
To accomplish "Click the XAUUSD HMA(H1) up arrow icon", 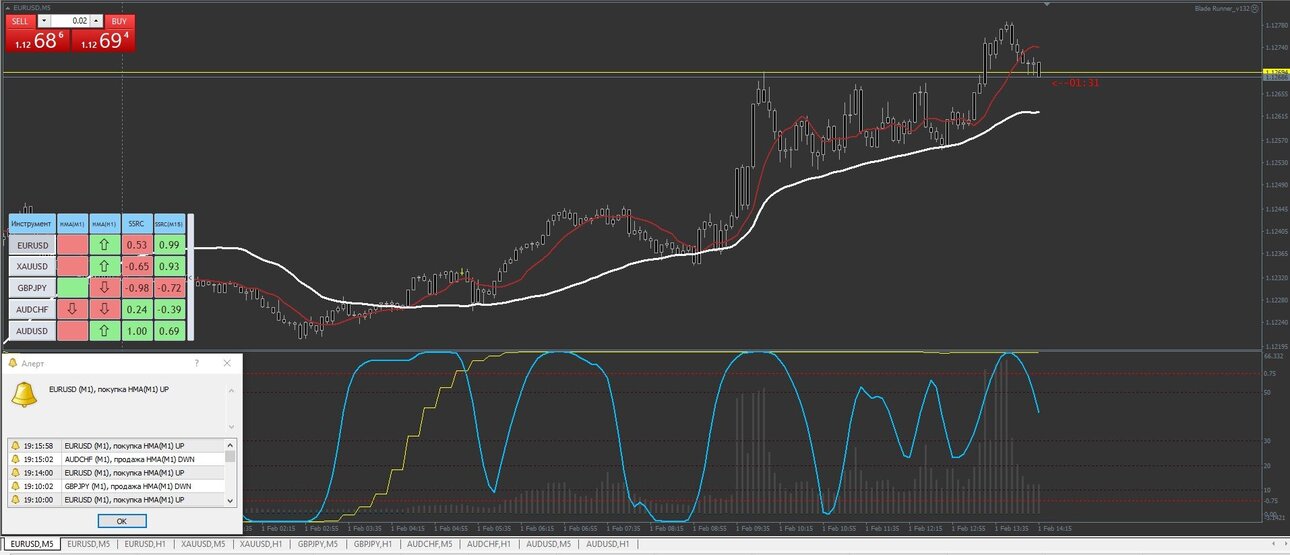I will coord(103,266).
